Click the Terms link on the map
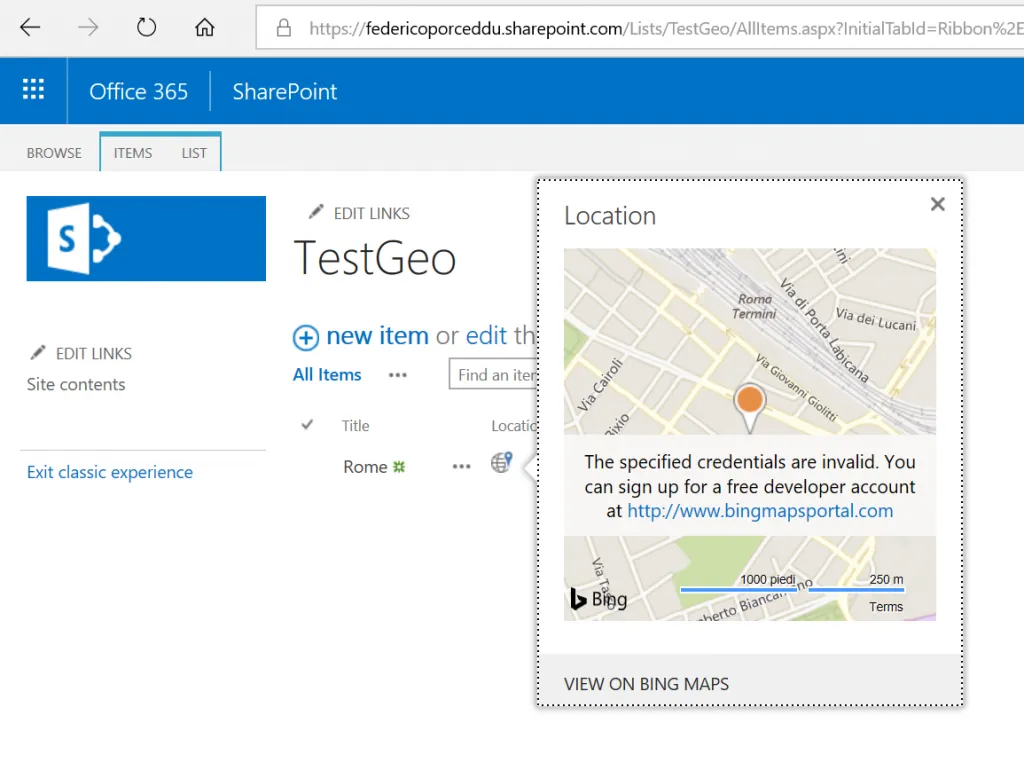 click(x=886, y=607)
